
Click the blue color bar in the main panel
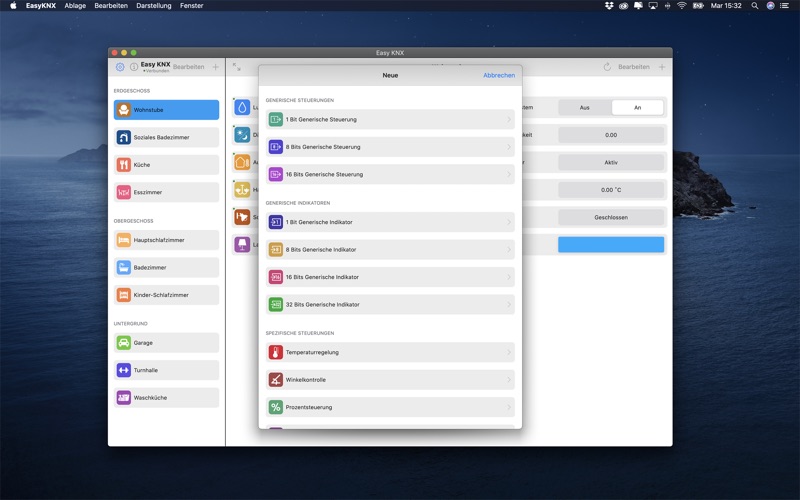pyautogui.click(x=611, y=244)
